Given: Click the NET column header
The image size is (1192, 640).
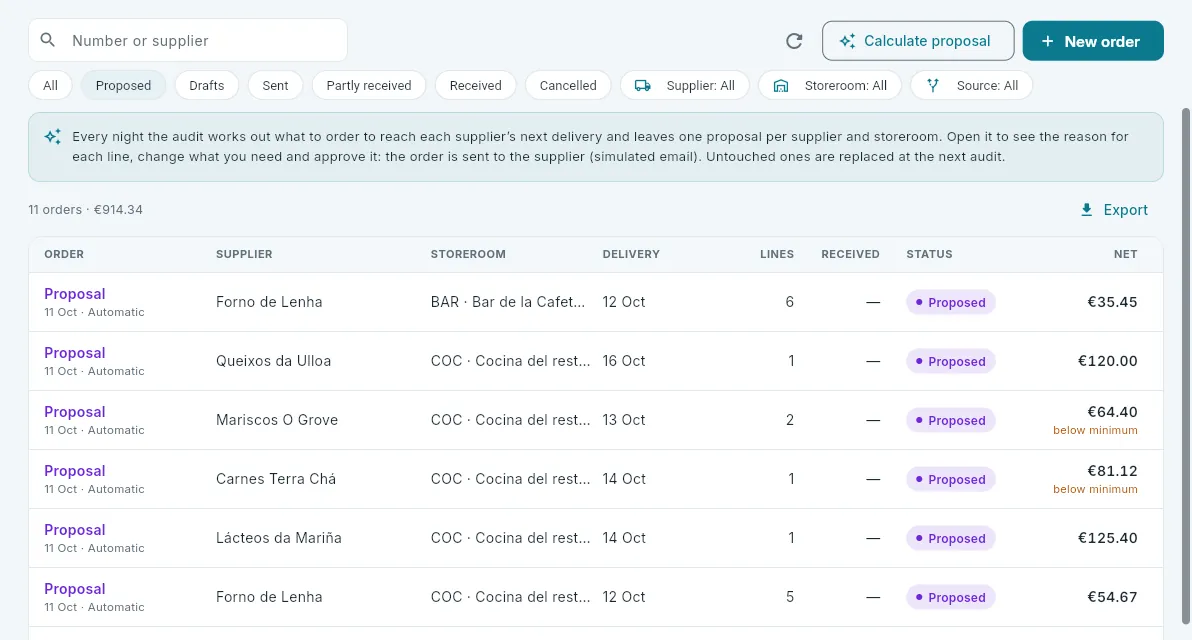Looking at the screenshot, I should click(x=1125, y=255).
